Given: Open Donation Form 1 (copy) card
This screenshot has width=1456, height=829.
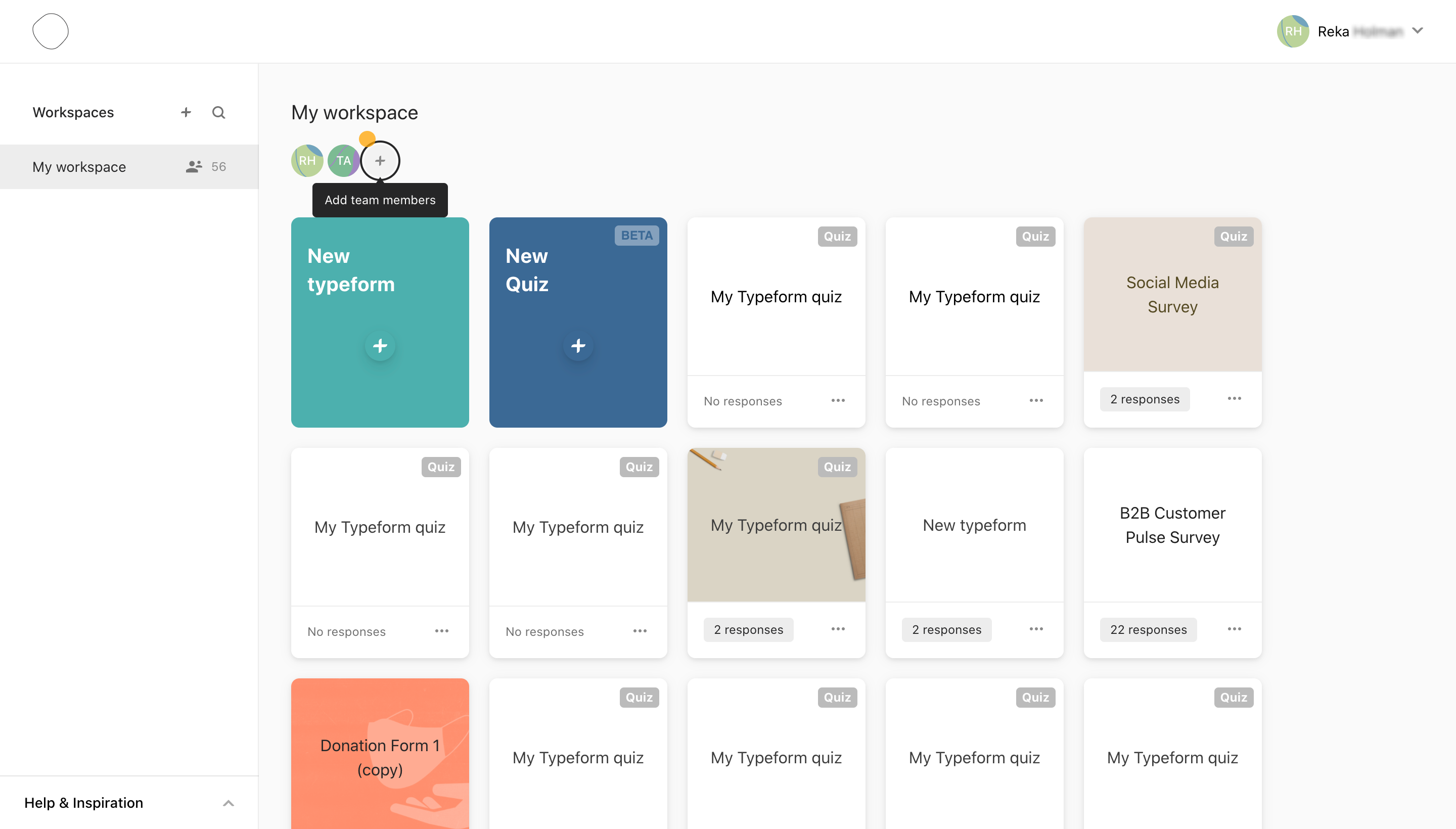Looking at the screenshot, I should 380,754.
